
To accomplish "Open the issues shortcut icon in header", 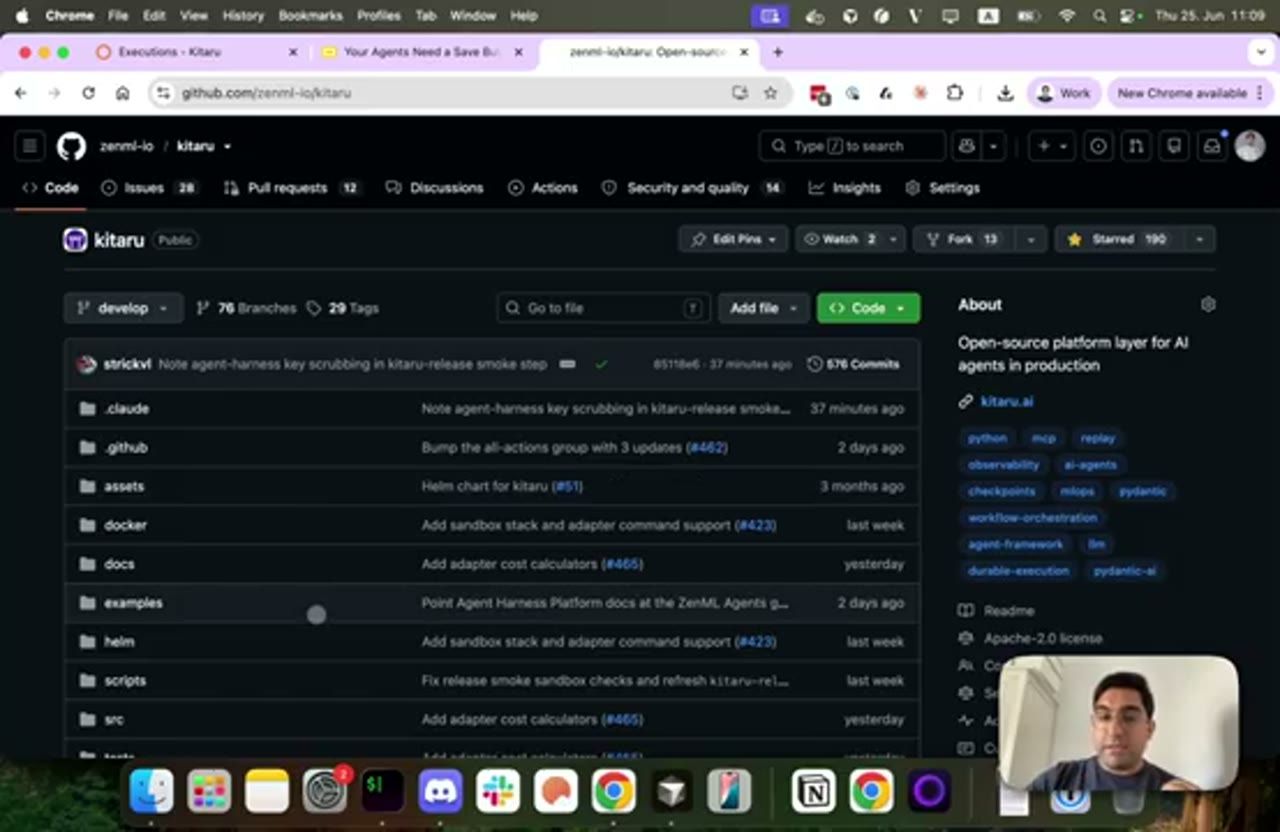I will coord(1098,146).
